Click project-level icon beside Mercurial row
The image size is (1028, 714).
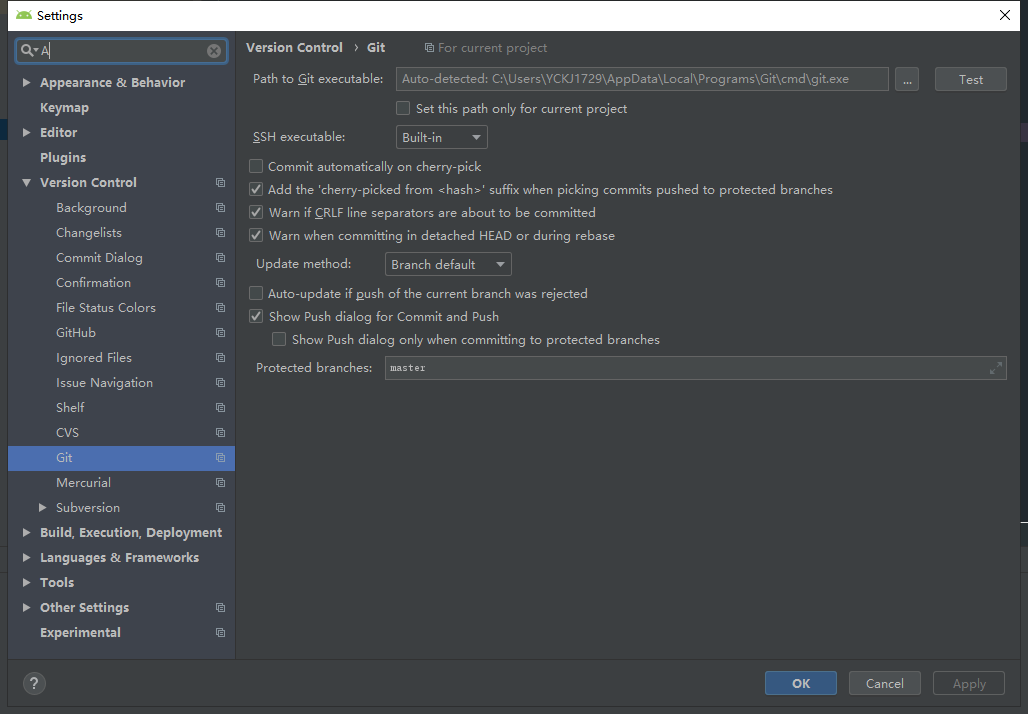coord(220,483)
